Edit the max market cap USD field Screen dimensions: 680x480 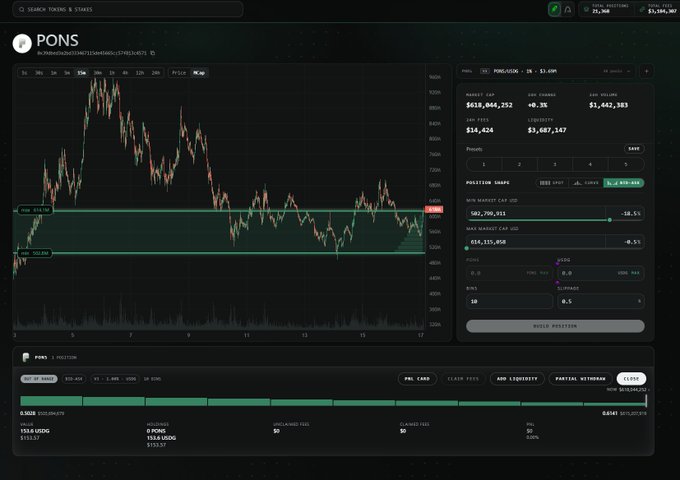pos(536,242)
